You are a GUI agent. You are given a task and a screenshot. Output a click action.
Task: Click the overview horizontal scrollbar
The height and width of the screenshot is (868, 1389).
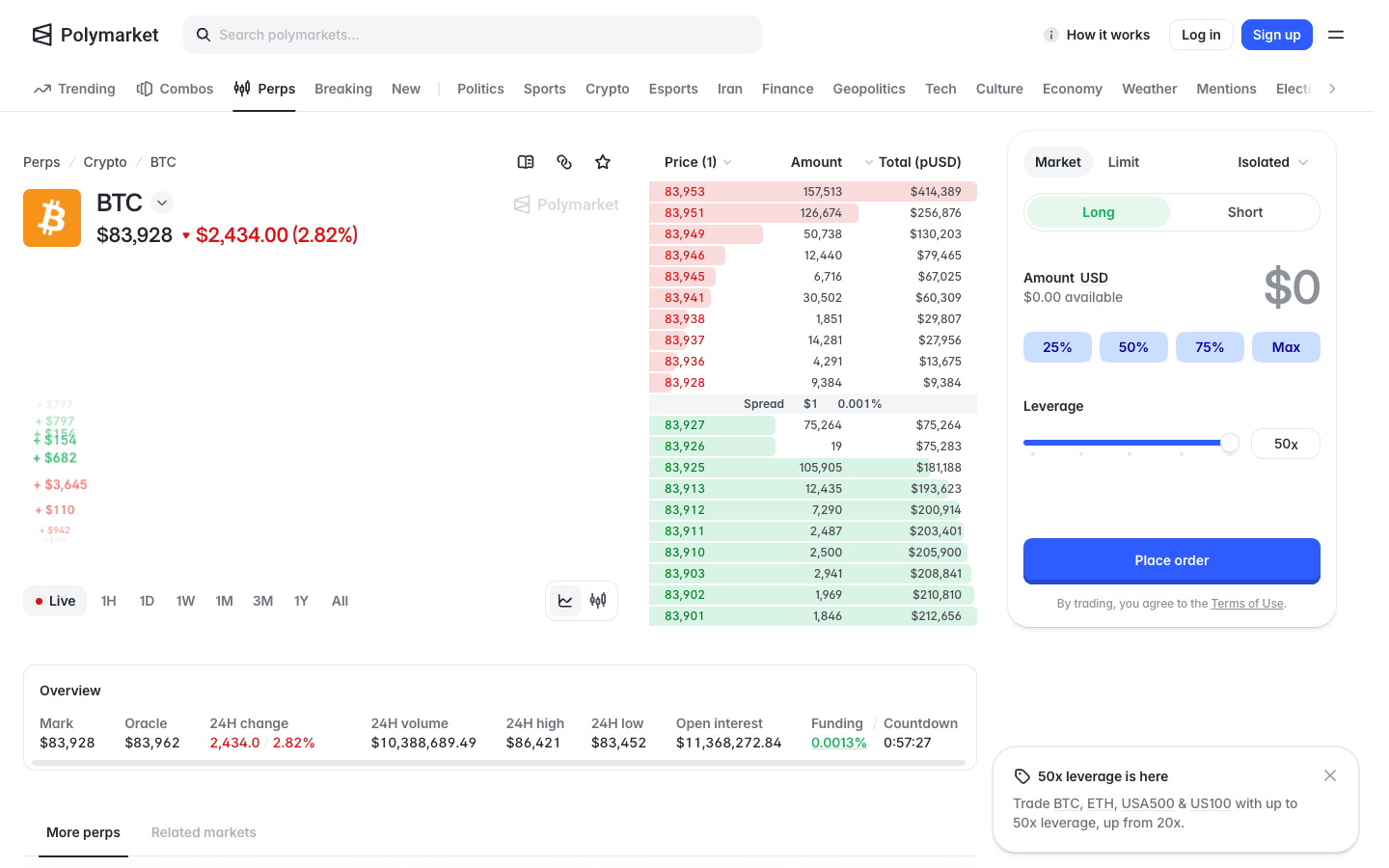coord(499,763)
